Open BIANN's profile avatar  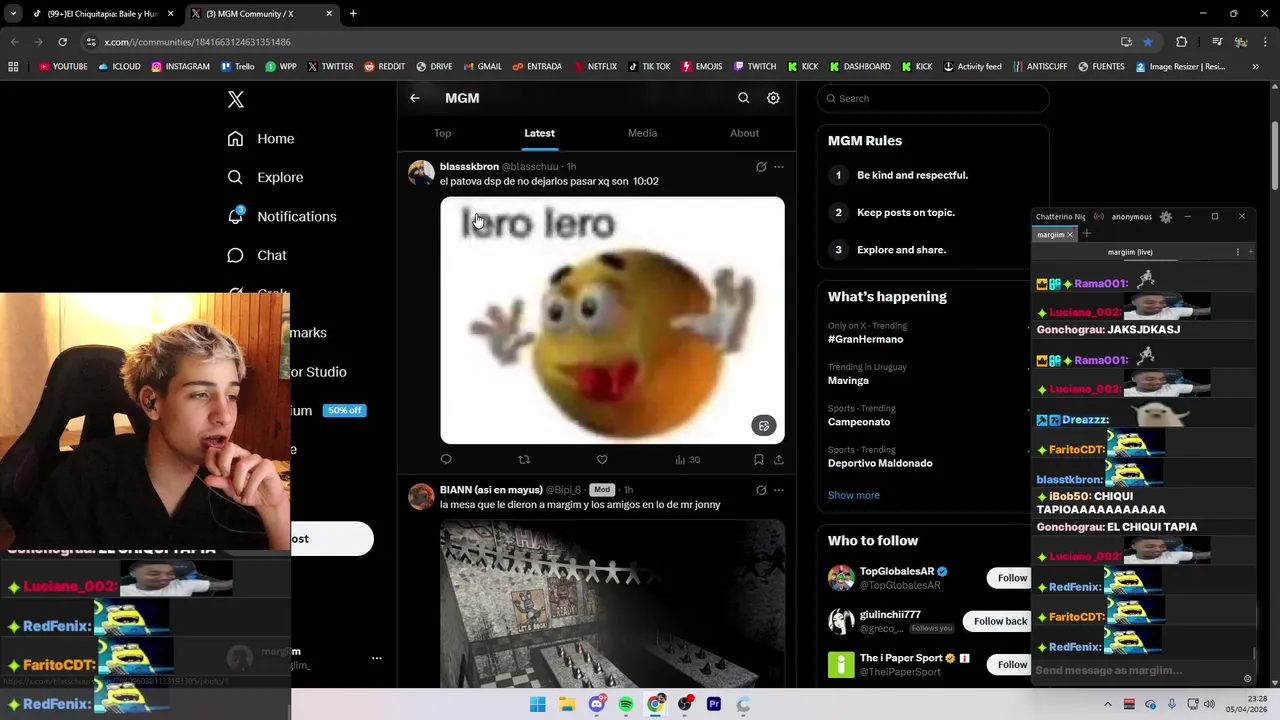[x=421, y=496]
